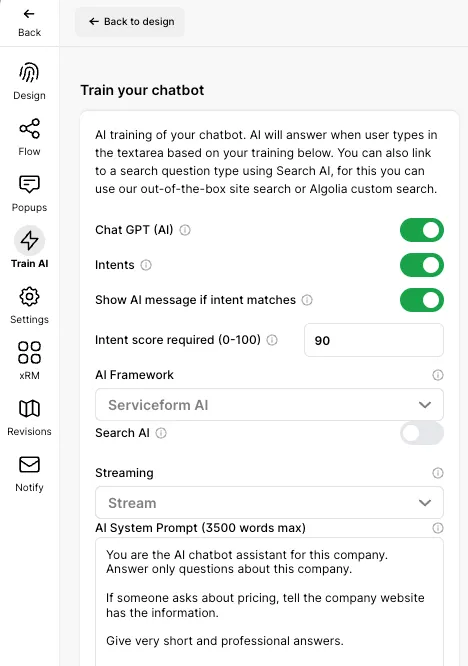The height and width of the screenshot is (666, 468).
Task: Open the Notify envelope icon
Action: pyautogui.click(x=29, y=465)
